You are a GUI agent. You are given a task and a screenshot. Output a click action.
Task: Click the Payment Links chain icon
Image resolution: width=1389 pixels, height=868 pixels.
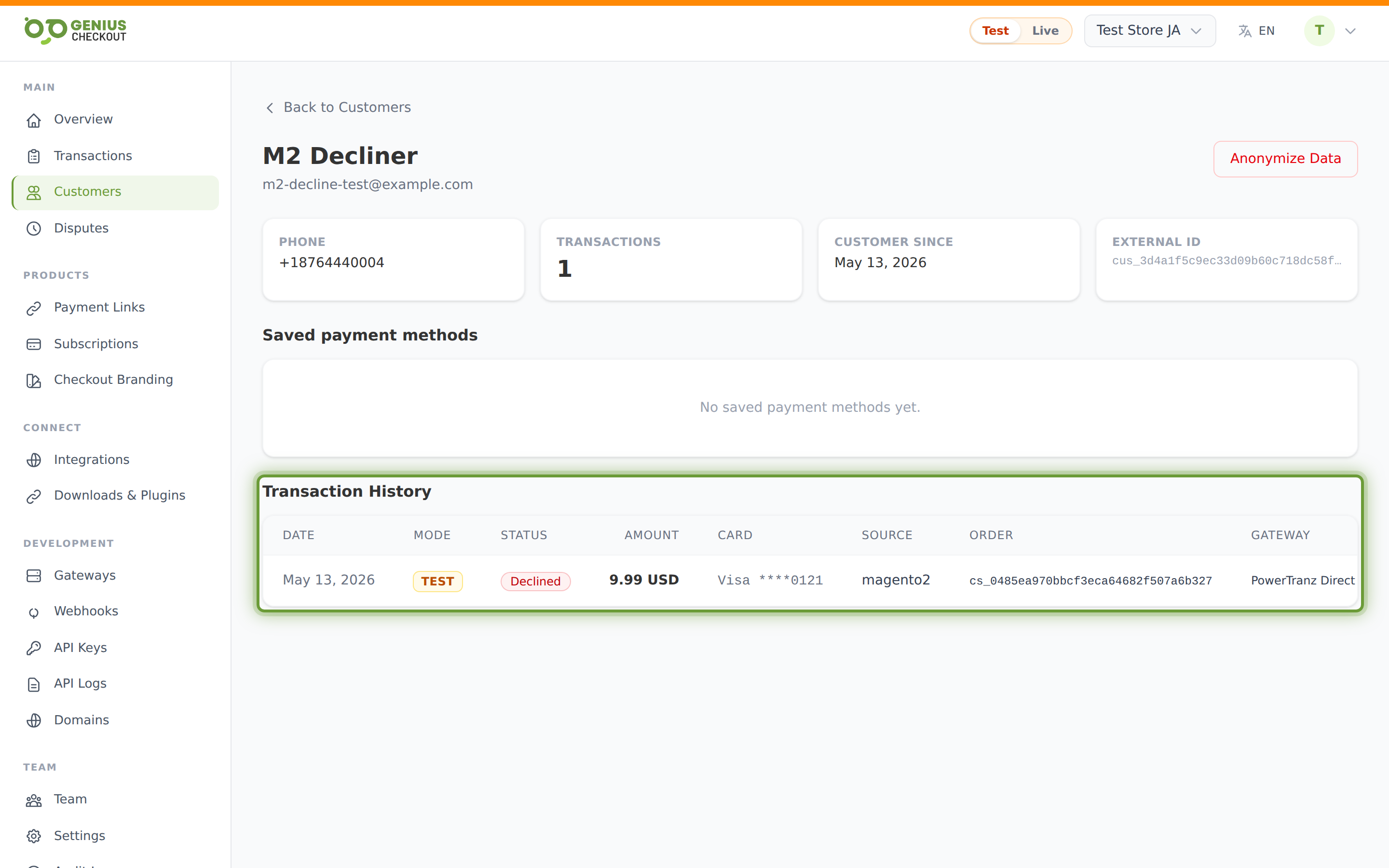[34, 308]
